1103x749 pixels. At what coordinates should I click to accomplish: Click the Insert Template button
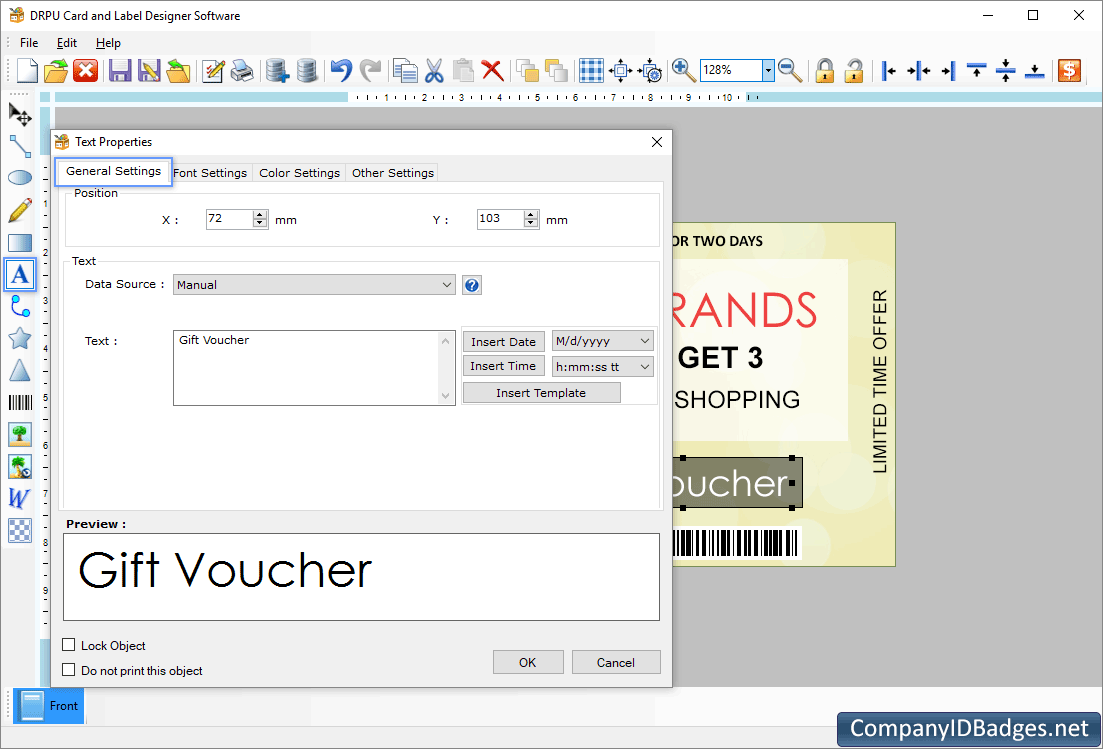point(541,392)
